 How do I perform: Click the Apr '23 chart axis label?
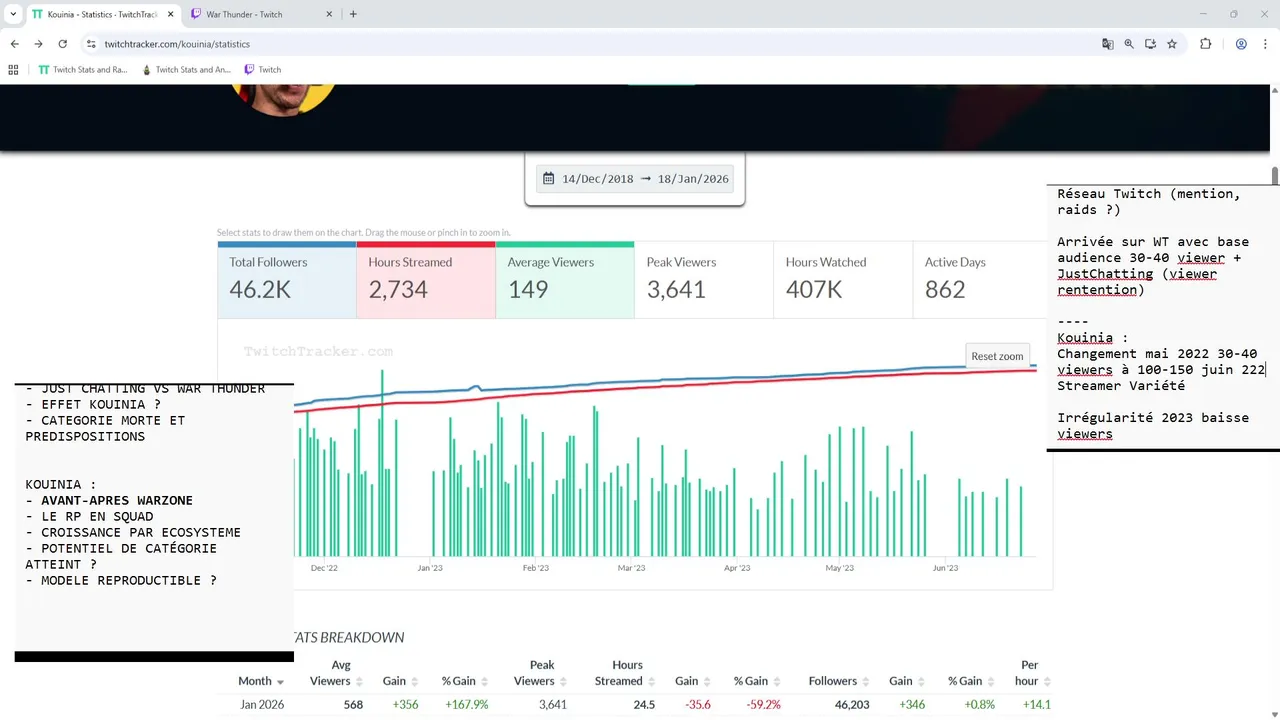coord(737,568)
